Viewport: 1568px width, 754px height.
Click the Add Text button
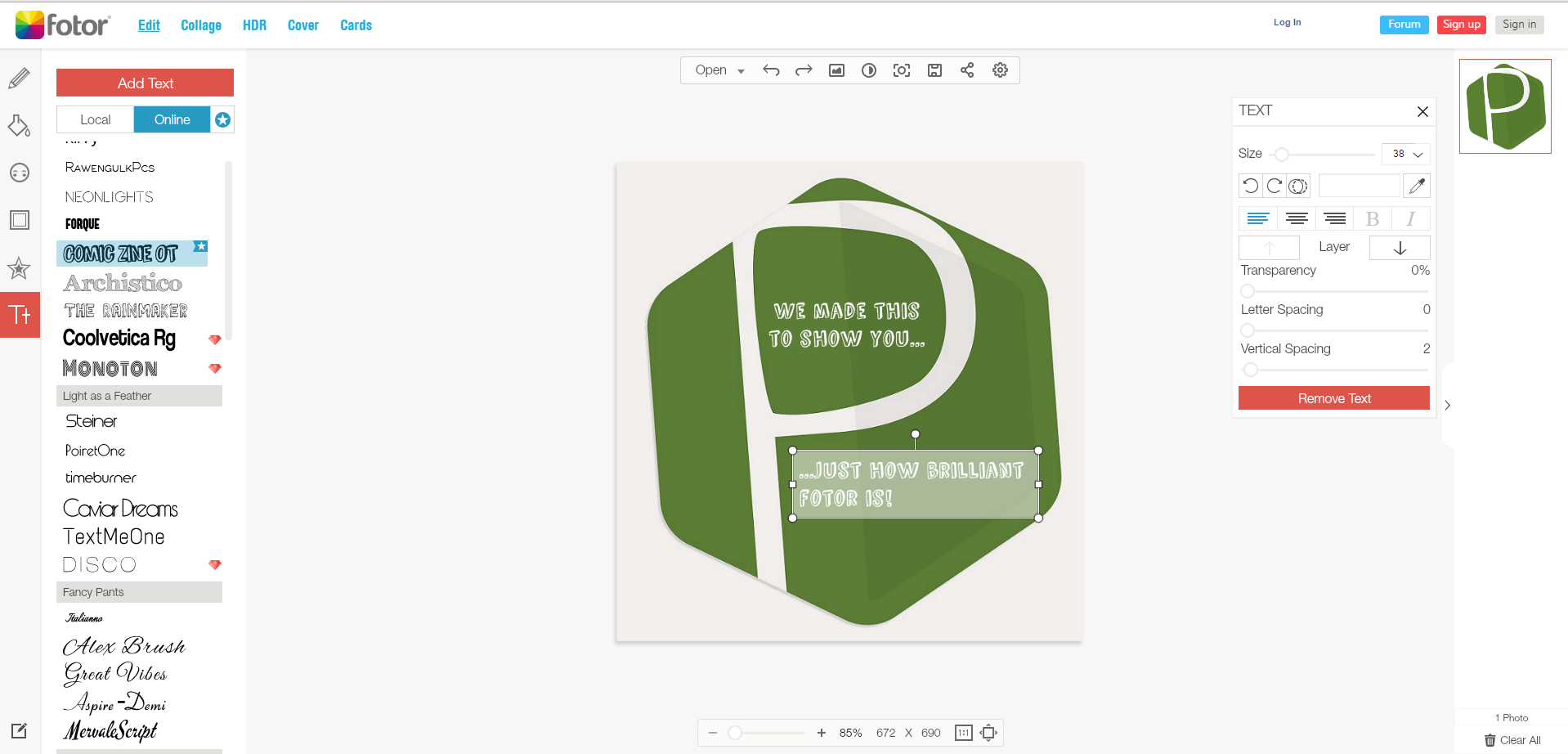pyautogui.click(x=145, y=83)
